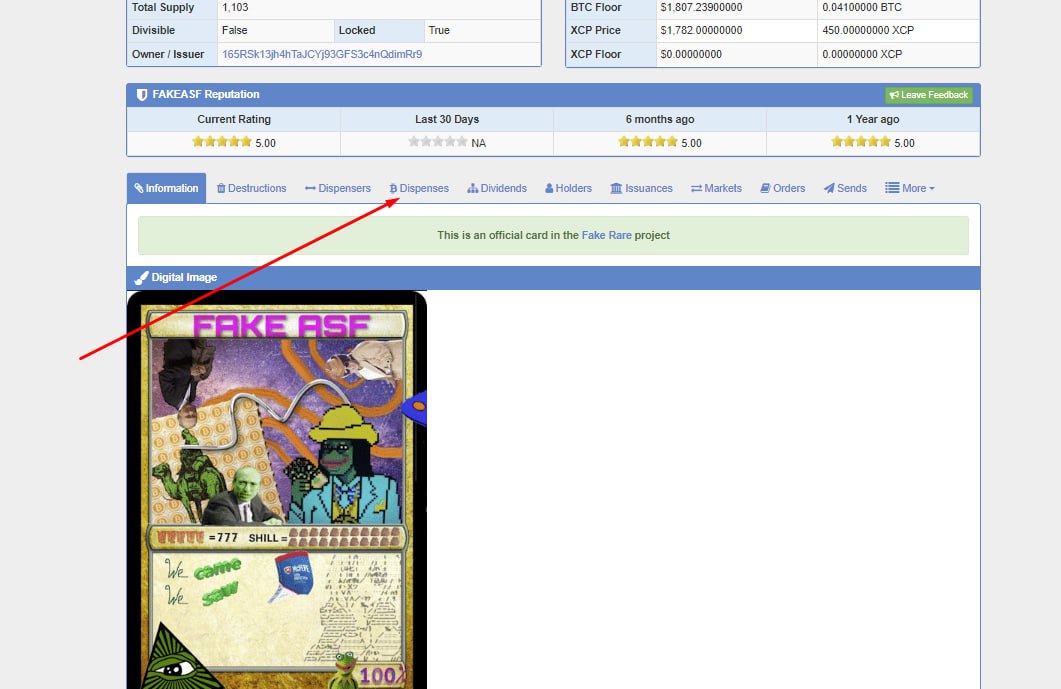Select the XCP Price value $1,782.00000000
Image resolution: width=1061 pixels, height=689 pixels.
pyautogui.click(x=701, y=30)
